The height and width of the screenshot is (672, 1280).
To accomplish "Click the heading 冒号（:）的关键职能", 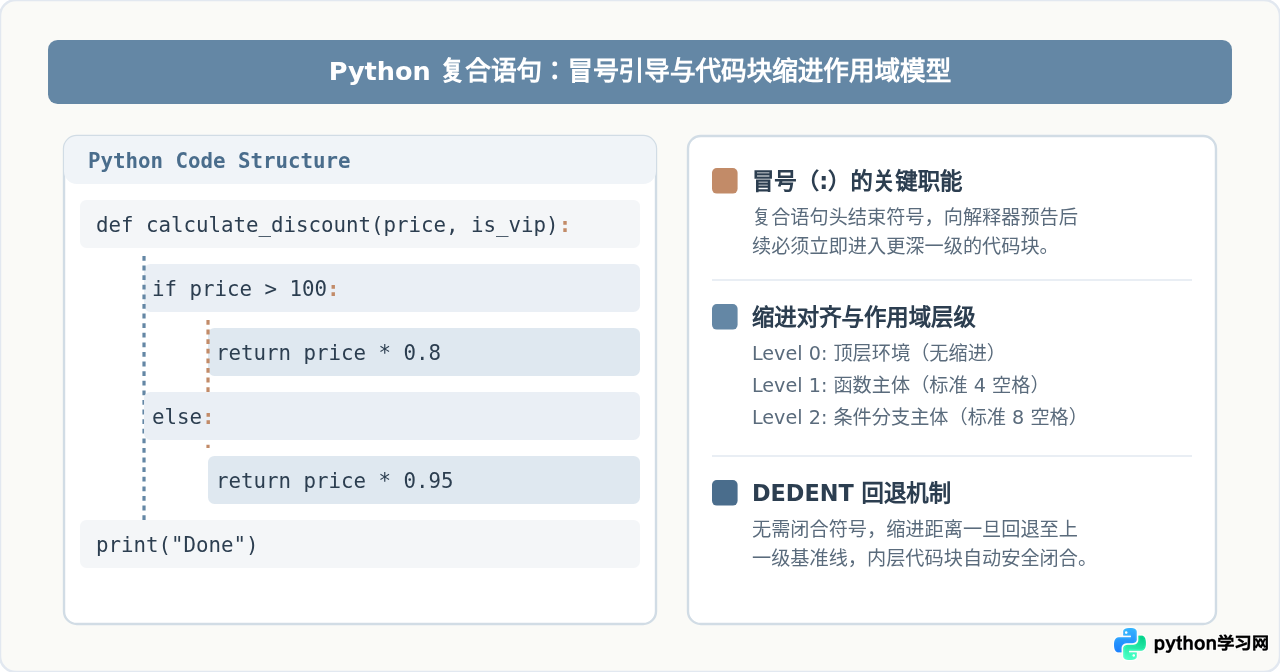I will click(x=857, y=181).
